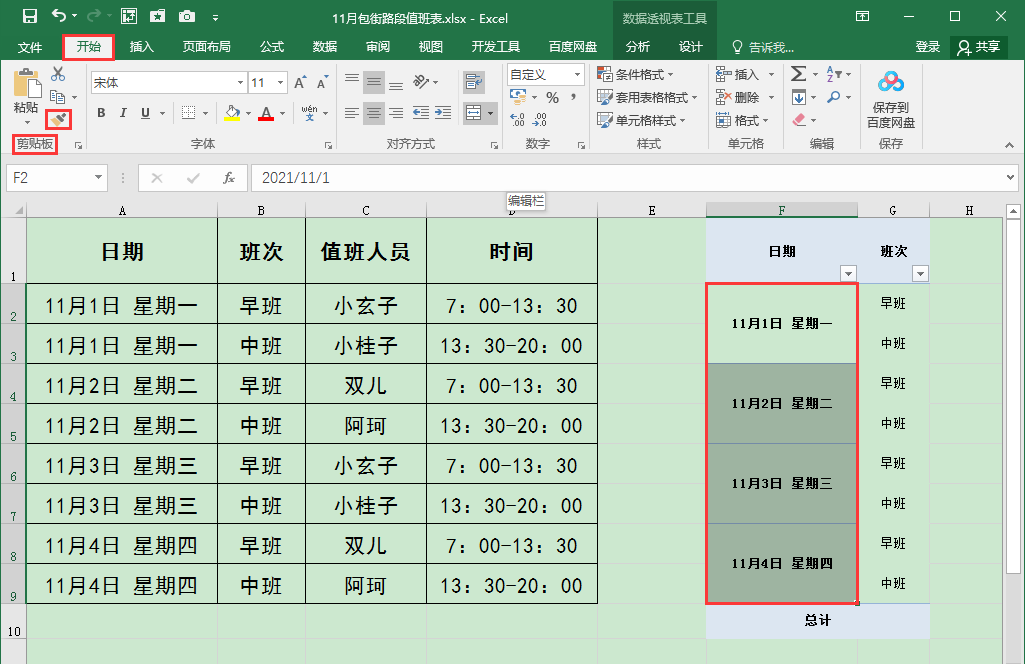This screenshot has width=1025, height=664.
Task: Click the orientation angled text icon
Action: (x=421, y=82)
